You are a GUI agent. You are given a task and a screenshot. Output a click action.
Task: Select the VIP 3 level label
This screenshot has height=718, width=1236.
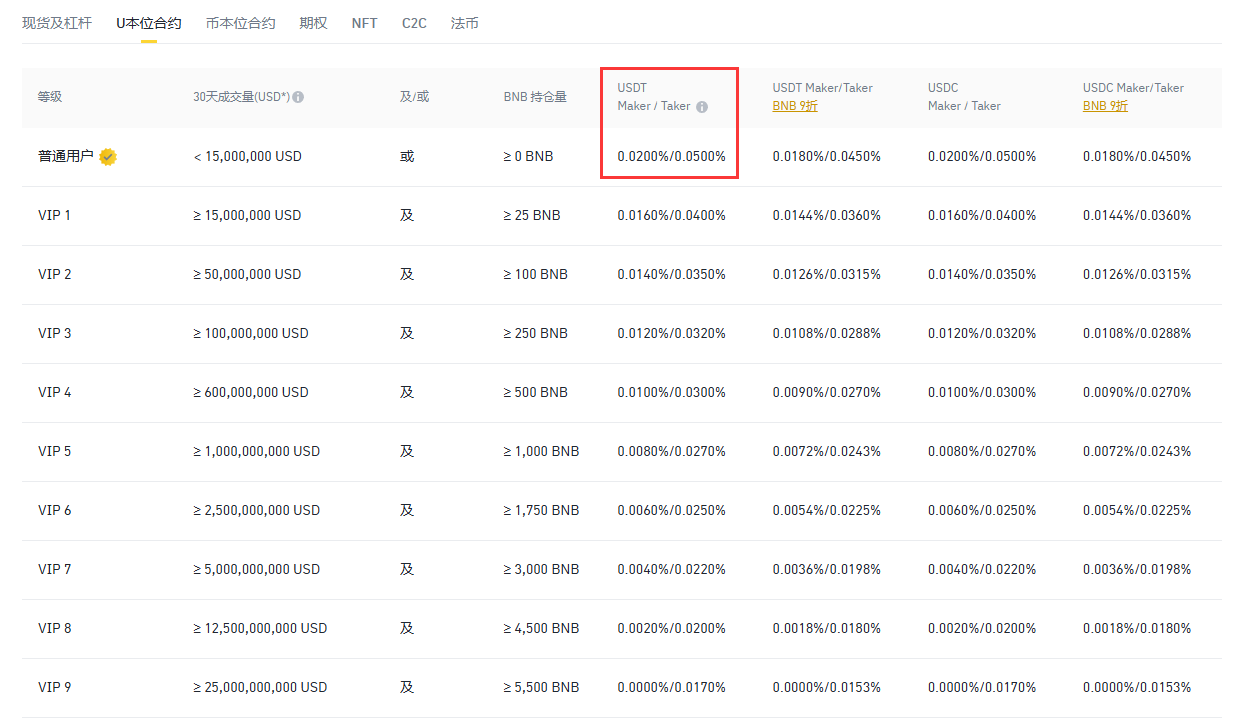tap(55, 333)
